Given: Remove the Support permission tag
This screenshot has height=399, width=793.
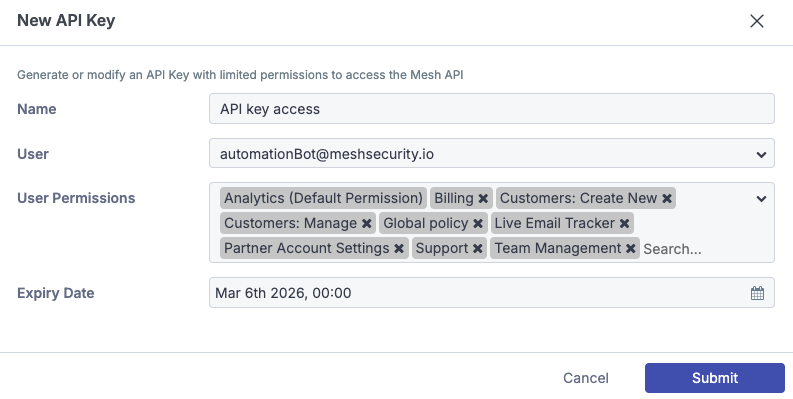Looking at the screenshot, I should coord(477,248).
